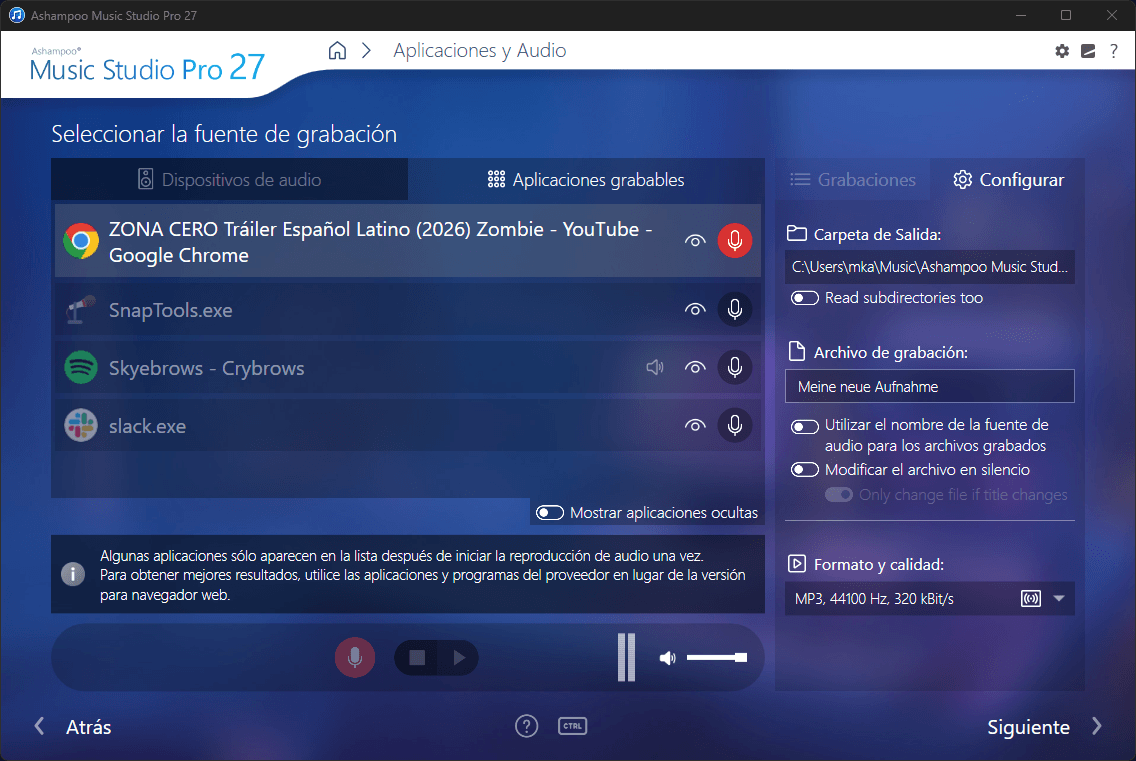Screen dimensions: 1136x761
Task: Click the Spotify icon for Skyebrows
Action: point(81,367)
